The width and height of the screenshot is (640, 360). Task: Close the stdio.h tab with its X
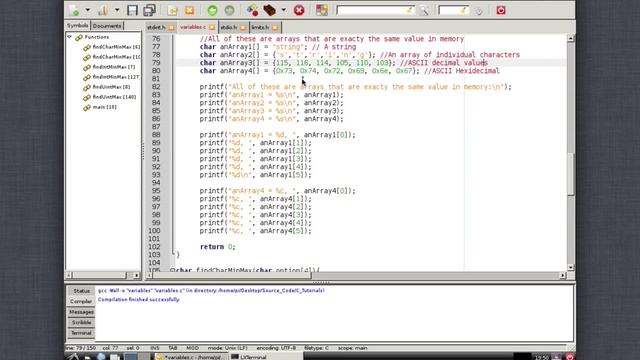click(x=243, y=28)
